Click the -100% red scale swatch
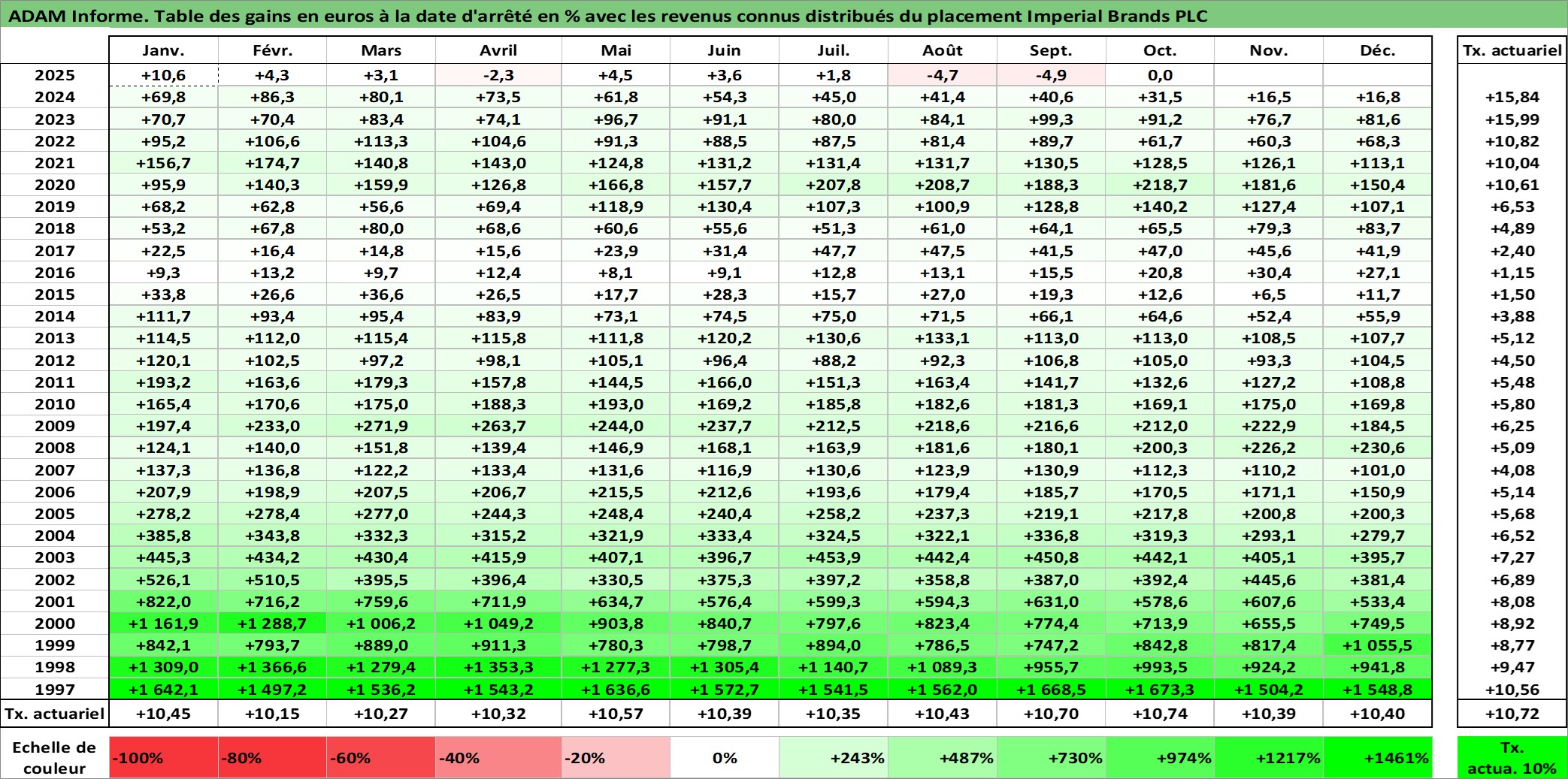 [x=163, y=757]
